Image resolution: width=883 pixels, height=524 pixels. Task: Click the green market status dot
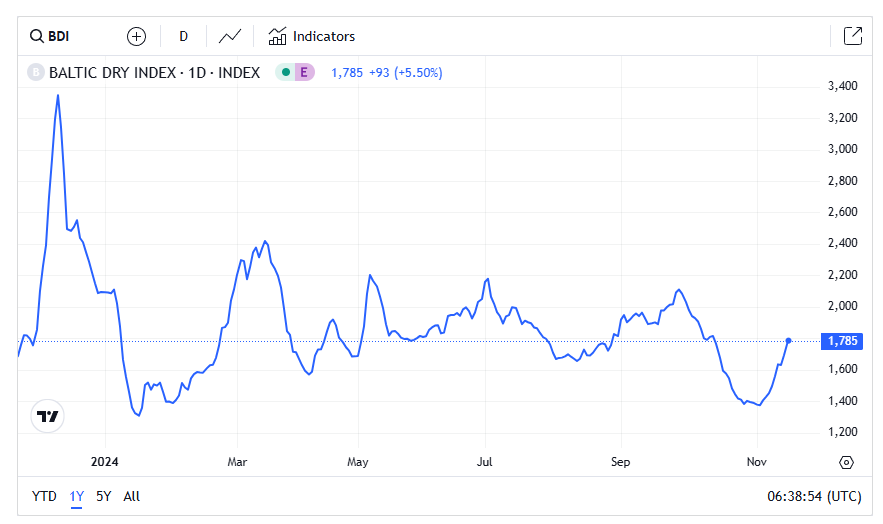click(x=286, y=72)
